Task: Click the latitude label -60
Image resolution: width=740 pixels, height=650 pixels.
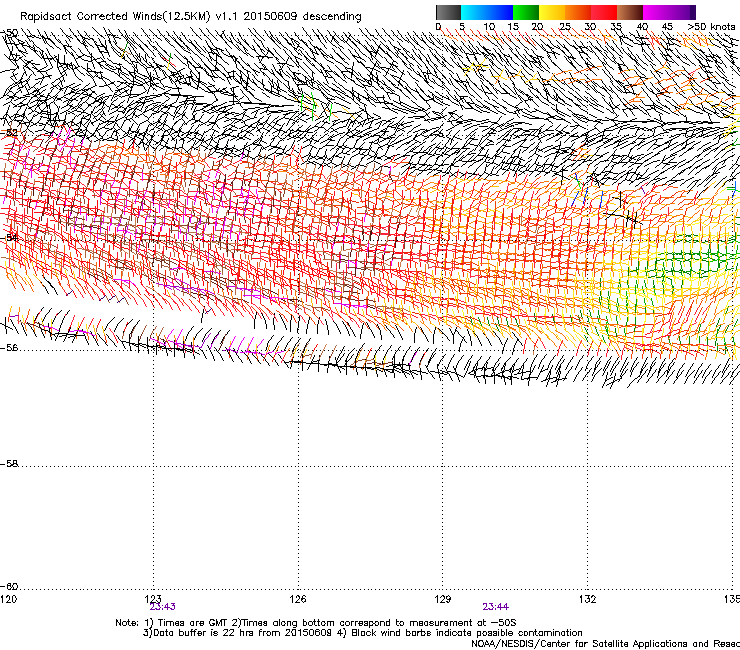Action: 9,587
